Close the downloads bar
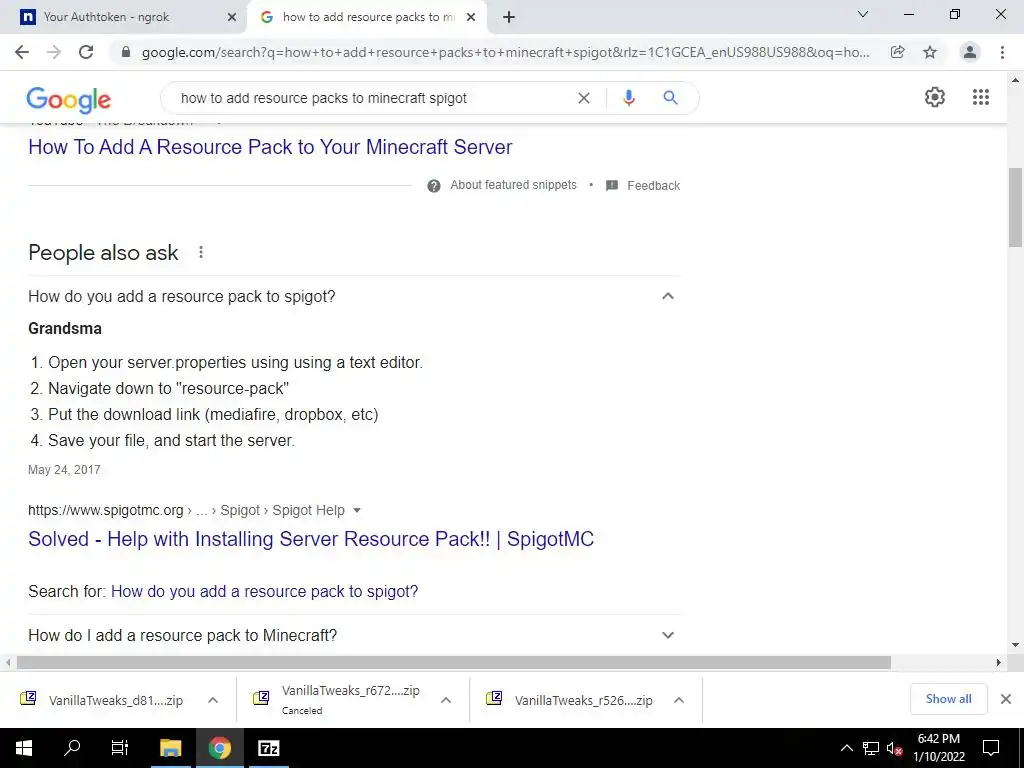This screenshot has height=768, width=1024. coord(1006,699)
